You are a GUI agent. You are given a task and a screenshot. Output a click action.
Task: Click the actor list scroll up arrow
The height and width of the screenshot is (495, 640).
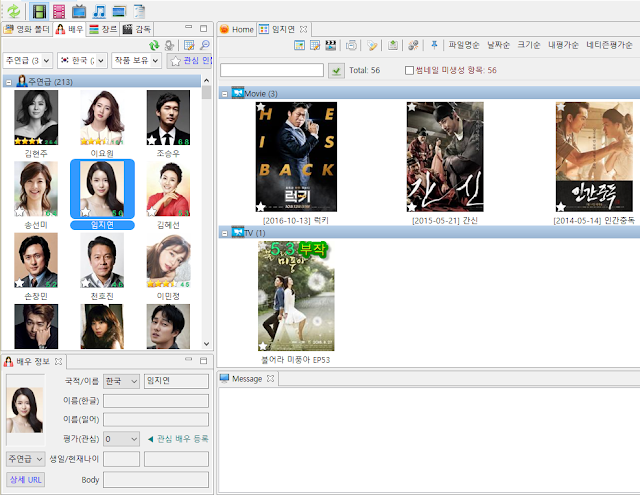coord(207,80)
